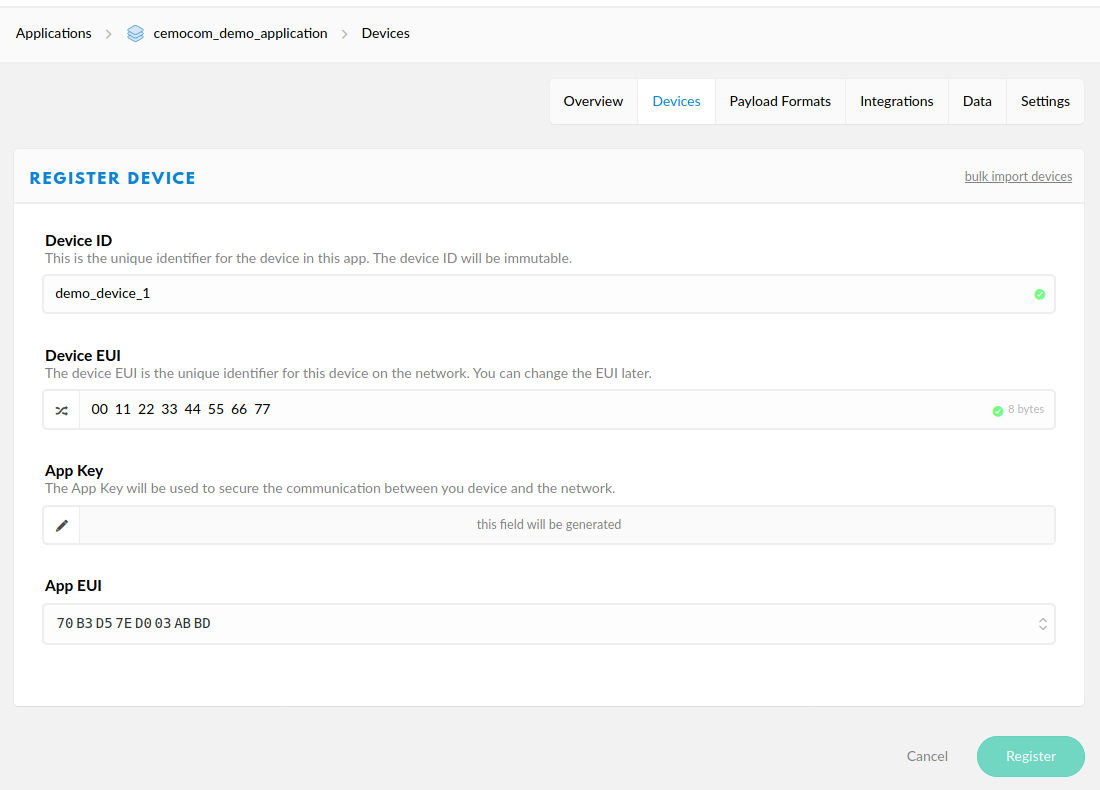Cancel device registration
Viewport: 1100px width, 790px height.
tap(927, 756)
